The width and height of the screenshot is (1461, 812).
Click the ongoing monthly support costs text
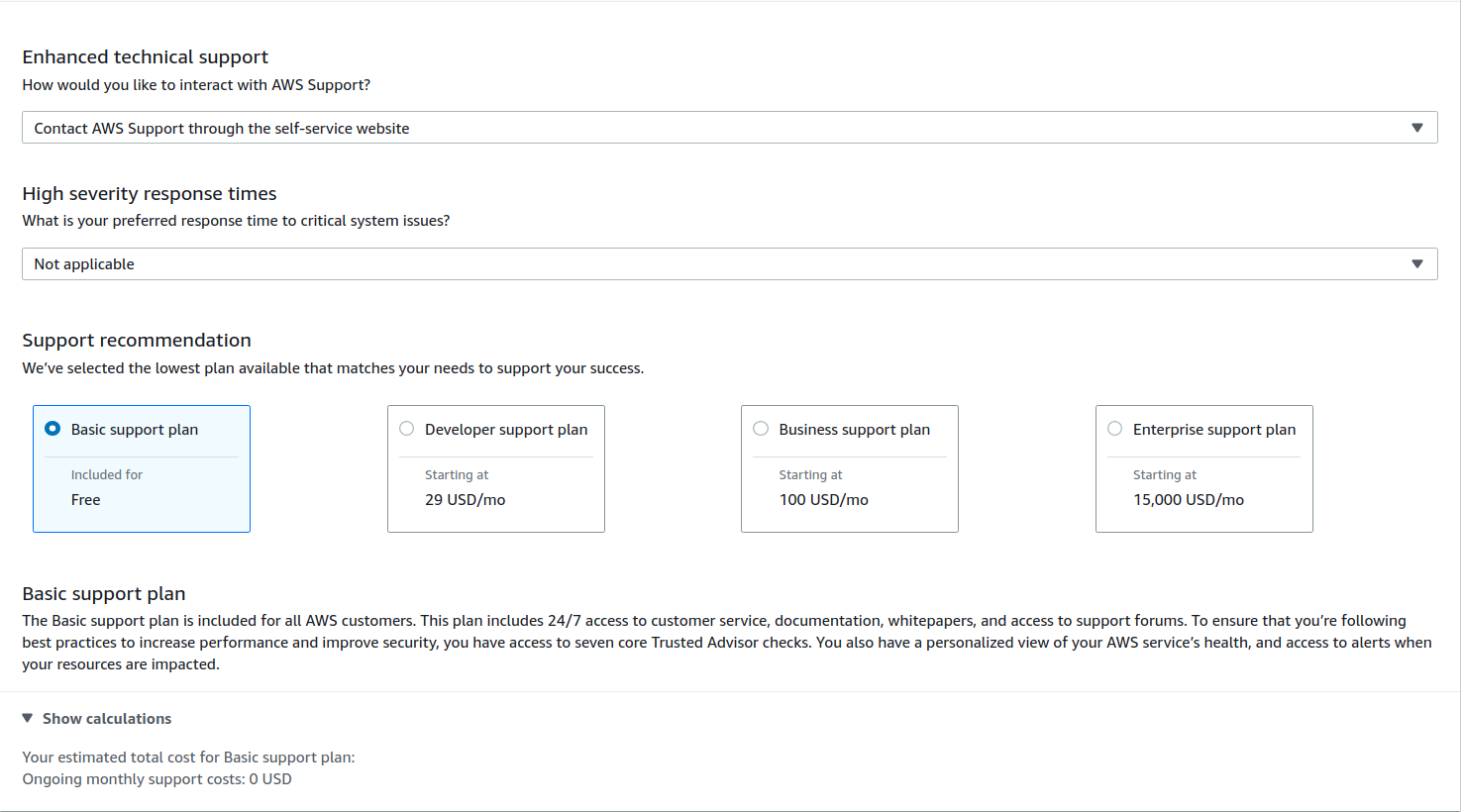point(157,778)
